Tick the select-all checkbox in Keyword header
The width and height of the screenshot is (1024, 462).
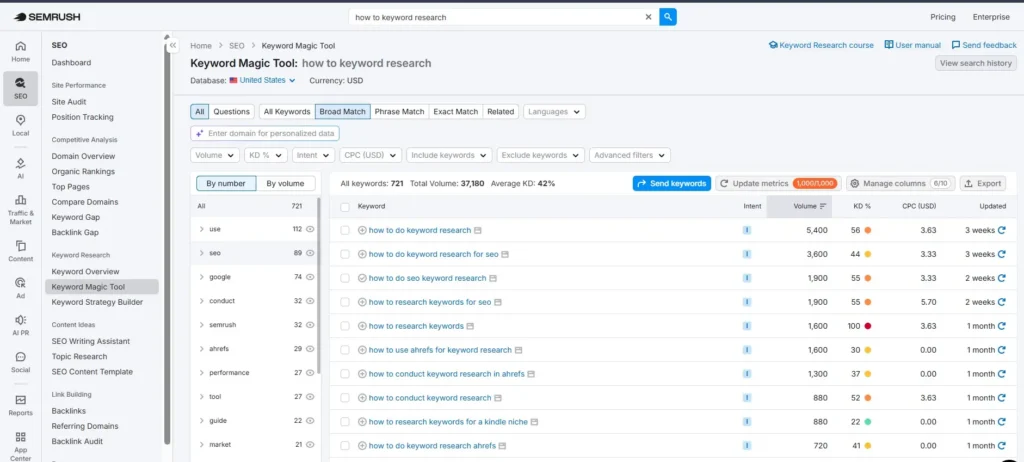[x=345, y=206]
